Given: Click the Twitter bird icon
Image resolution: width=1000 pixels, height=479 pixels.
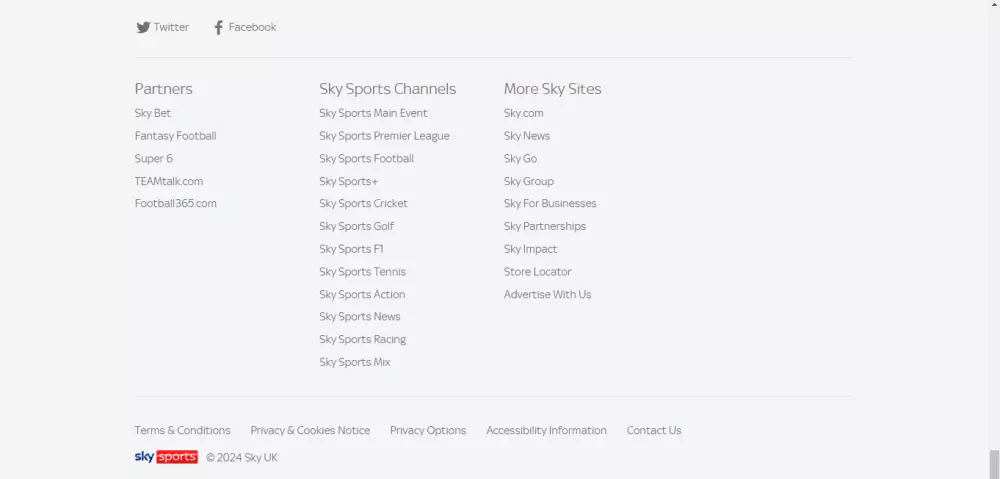Looking at the screenshot, I should (x=143, y=27).
